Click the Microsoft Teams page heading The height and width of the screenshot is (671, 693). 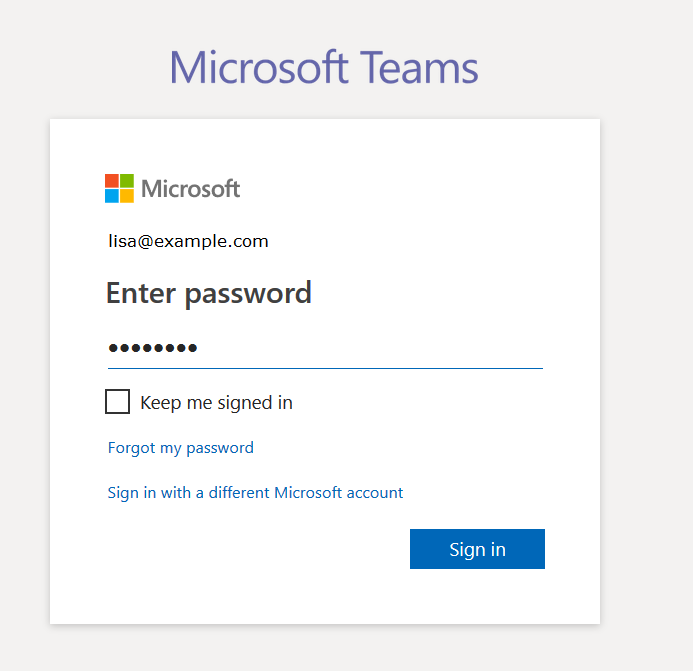[324, 67]
